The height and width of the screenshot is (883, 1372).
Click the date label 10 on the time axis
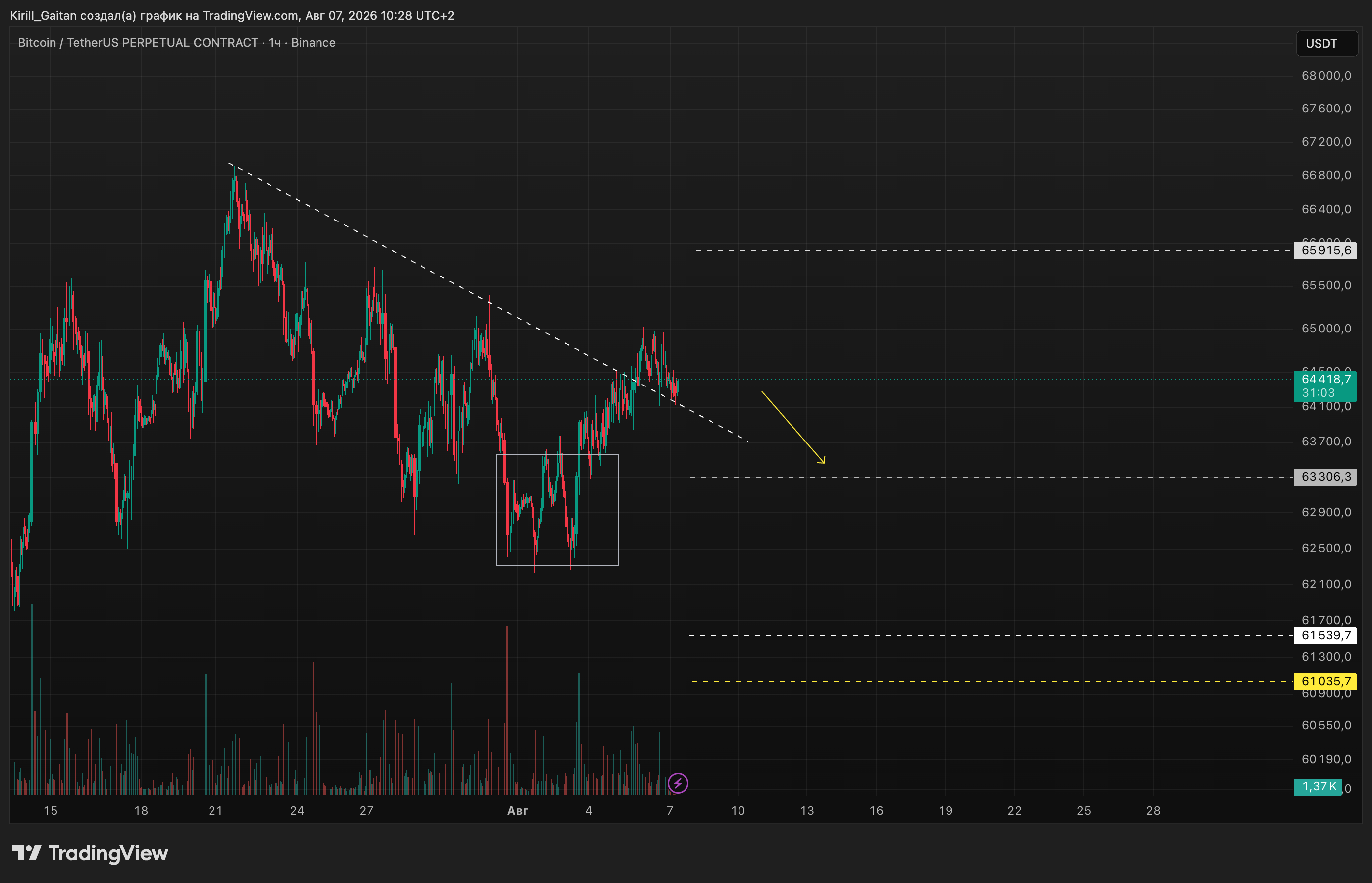click(738, 811)
